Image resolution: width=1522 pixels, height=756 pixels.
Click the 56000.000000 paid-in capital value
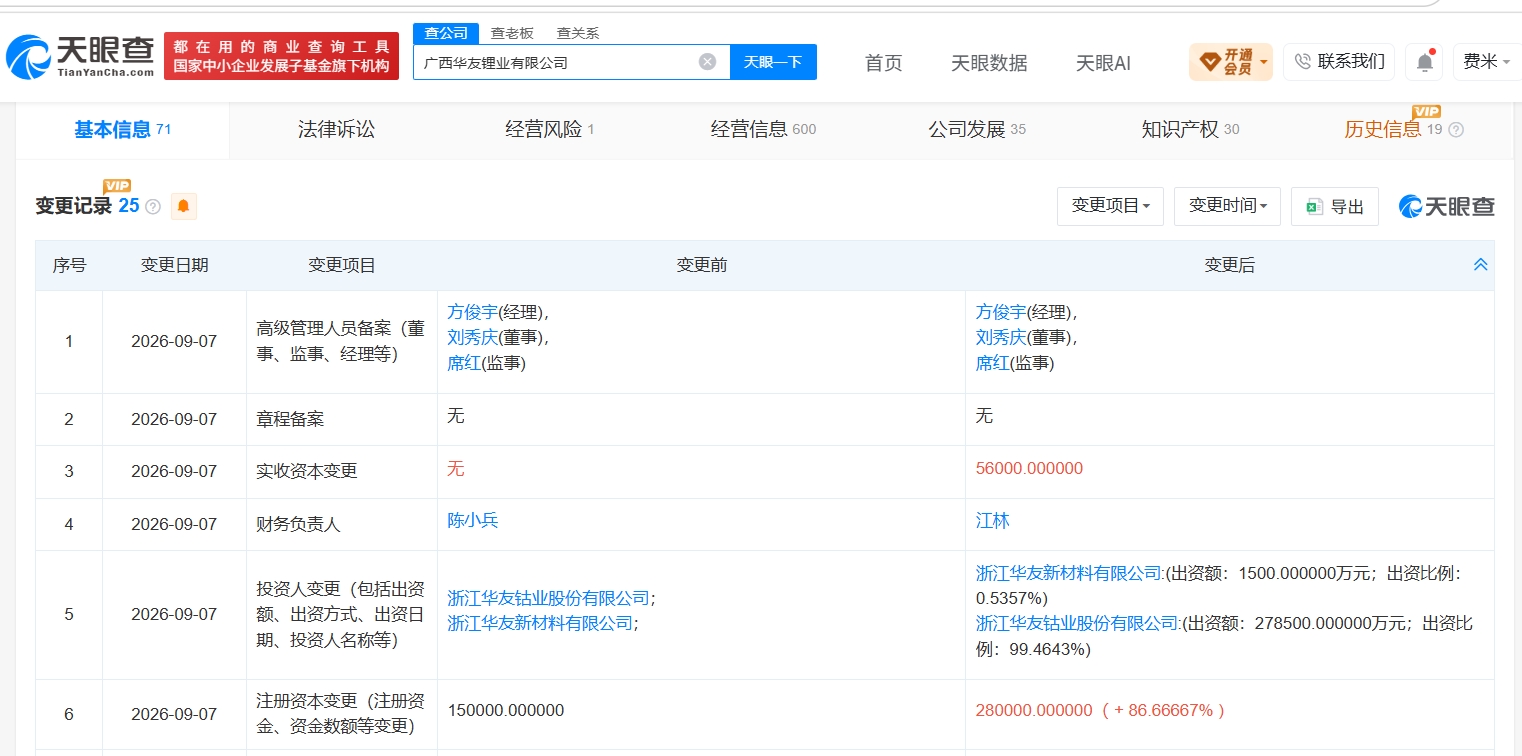(x=1029, y=469)
